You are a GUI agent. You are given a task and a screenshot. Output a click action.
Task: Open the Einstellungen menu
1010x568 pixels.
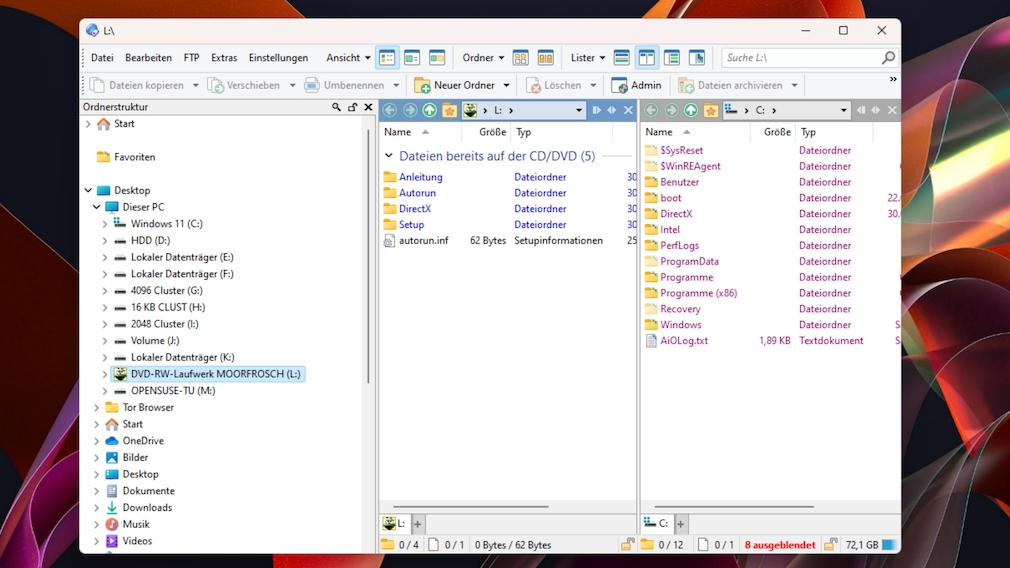tap(278, 58)
